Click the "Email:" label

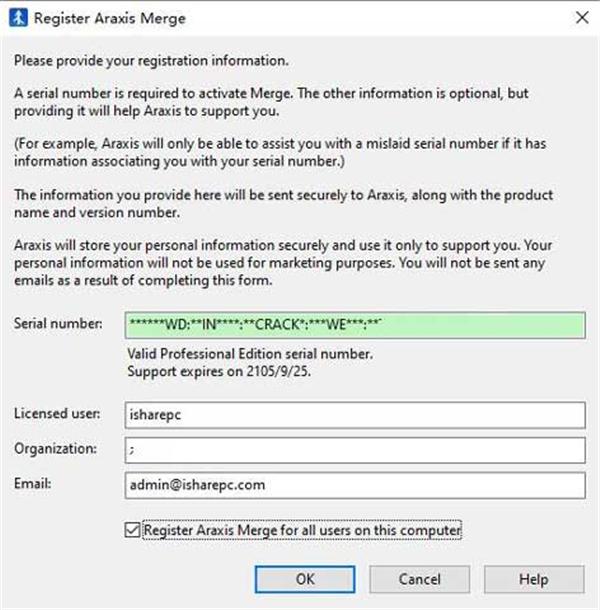coord(33,484)
